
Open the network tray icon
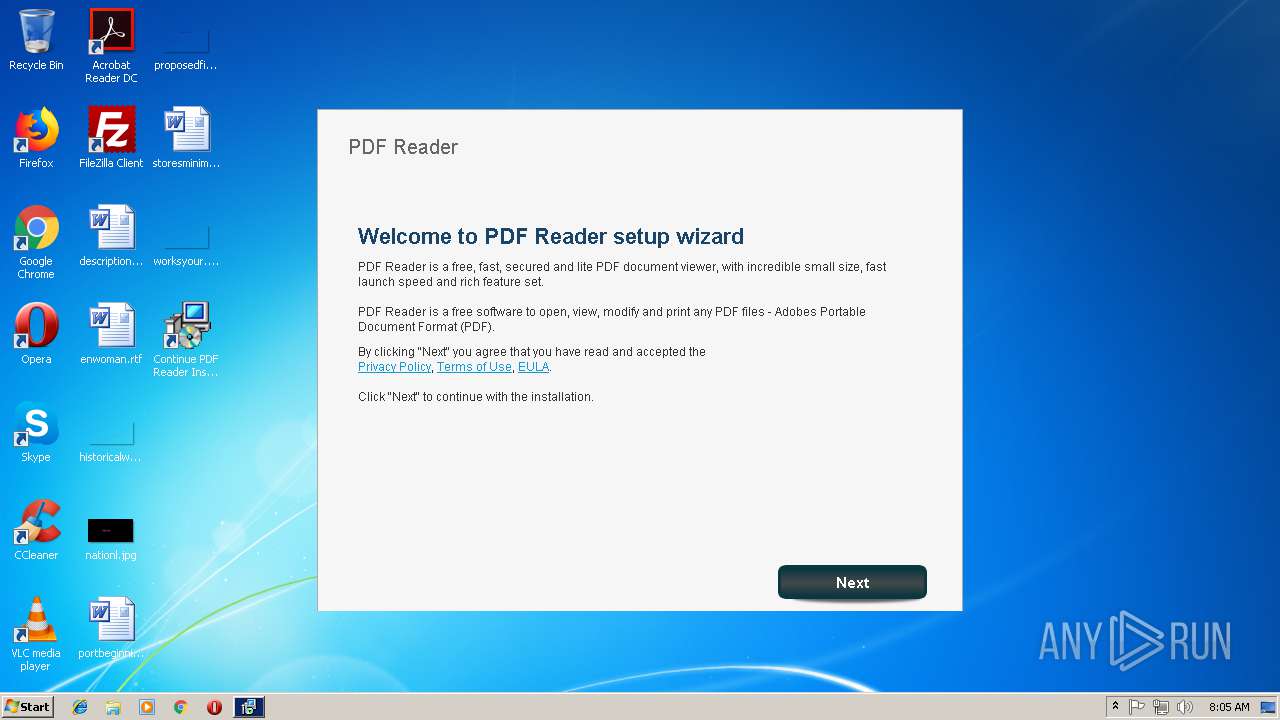1161,707
